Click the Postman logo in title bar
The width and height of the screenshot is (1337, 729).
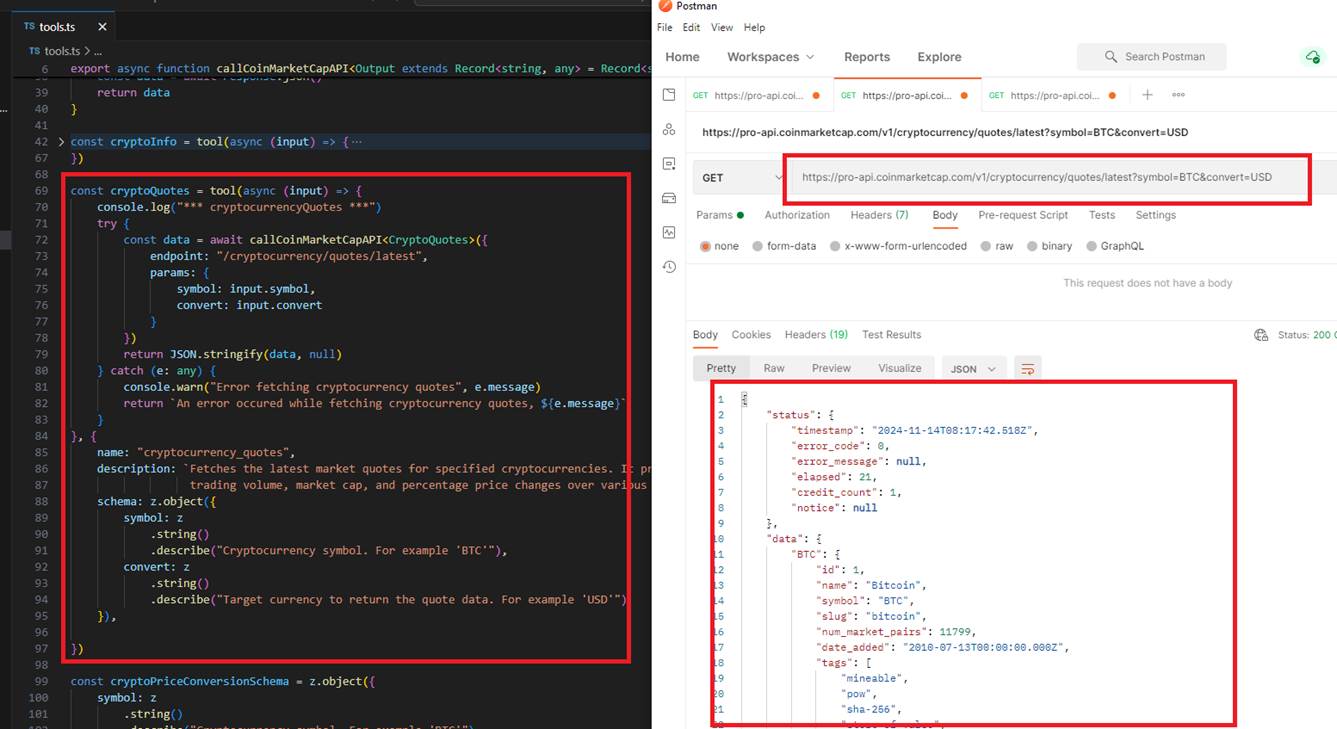pos(665,6)
